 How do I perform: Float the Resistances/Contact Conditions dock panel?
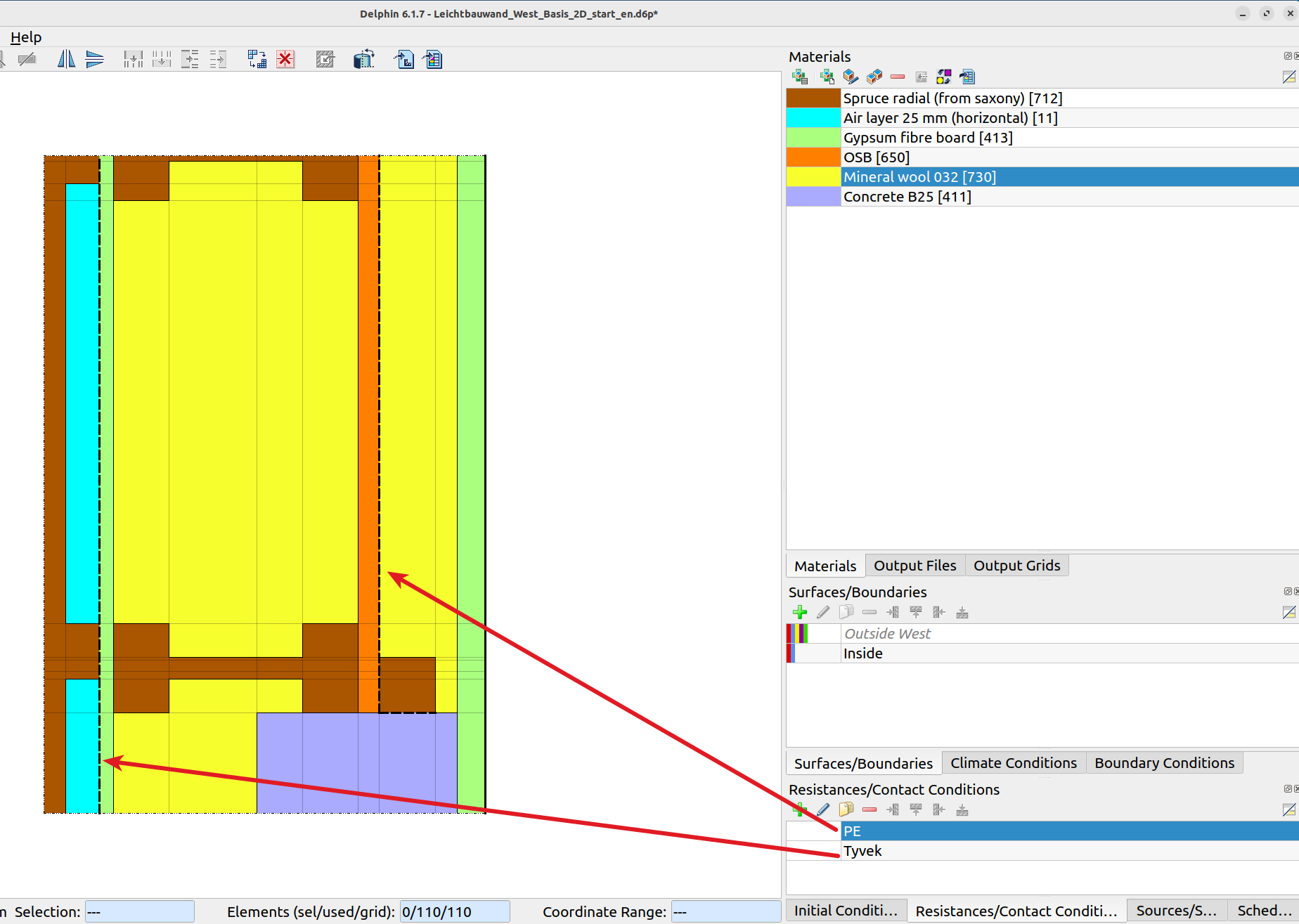click(x=1288, y=789)
